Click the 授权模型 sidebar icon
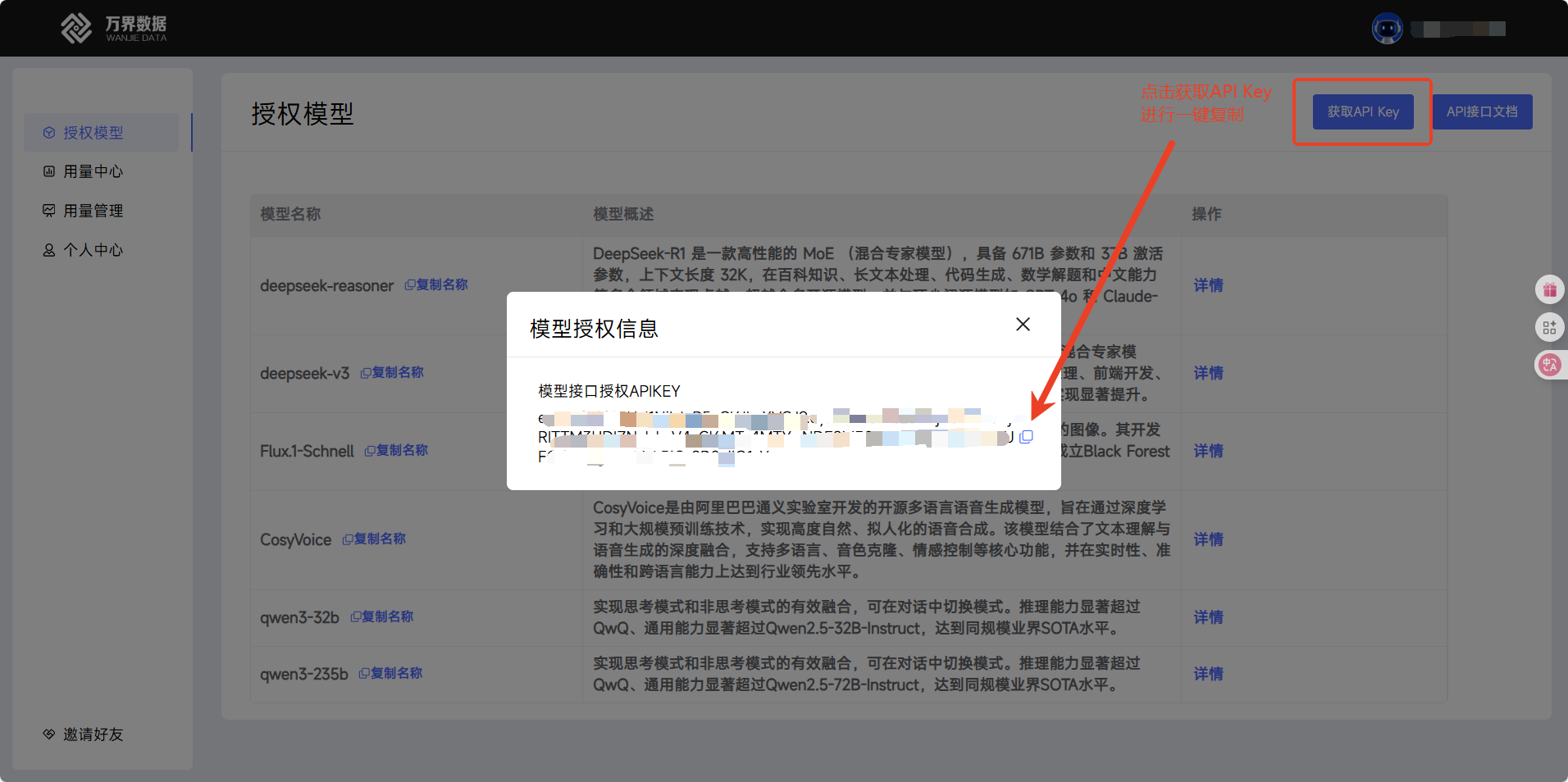 tap(49, 133)
